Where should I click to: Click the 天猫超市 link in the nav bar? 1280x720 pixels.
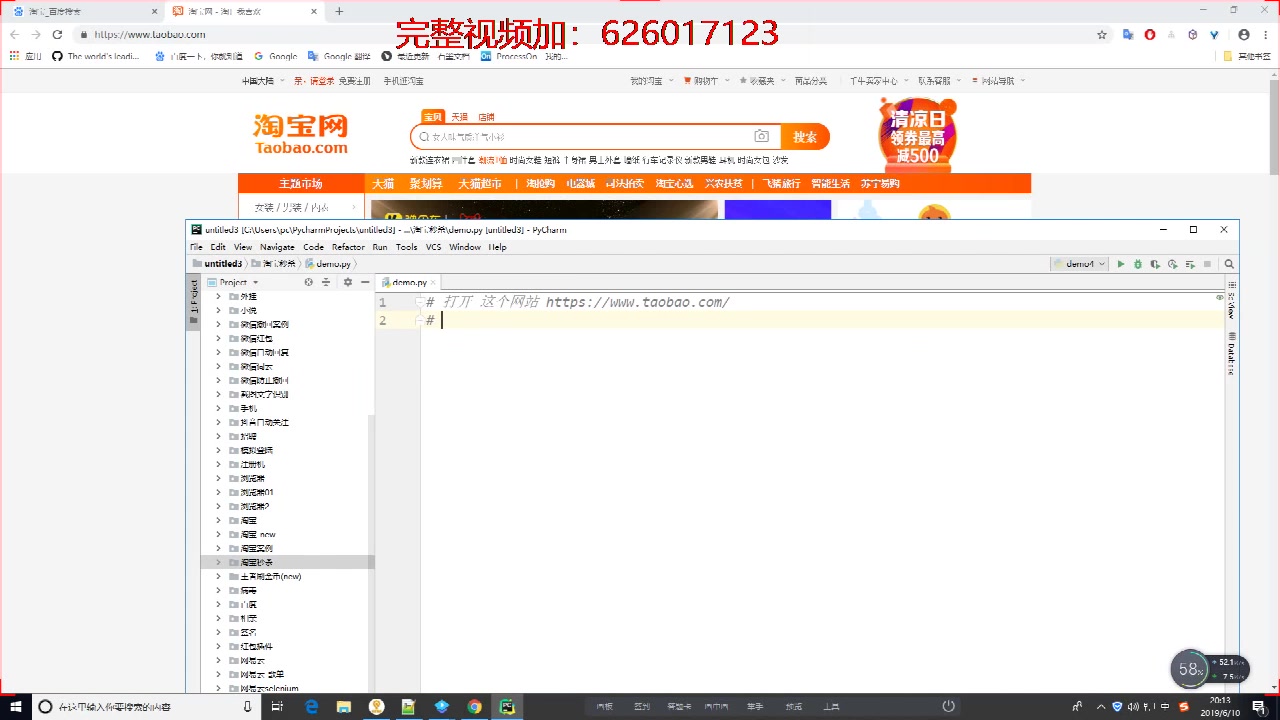[480, 183]
